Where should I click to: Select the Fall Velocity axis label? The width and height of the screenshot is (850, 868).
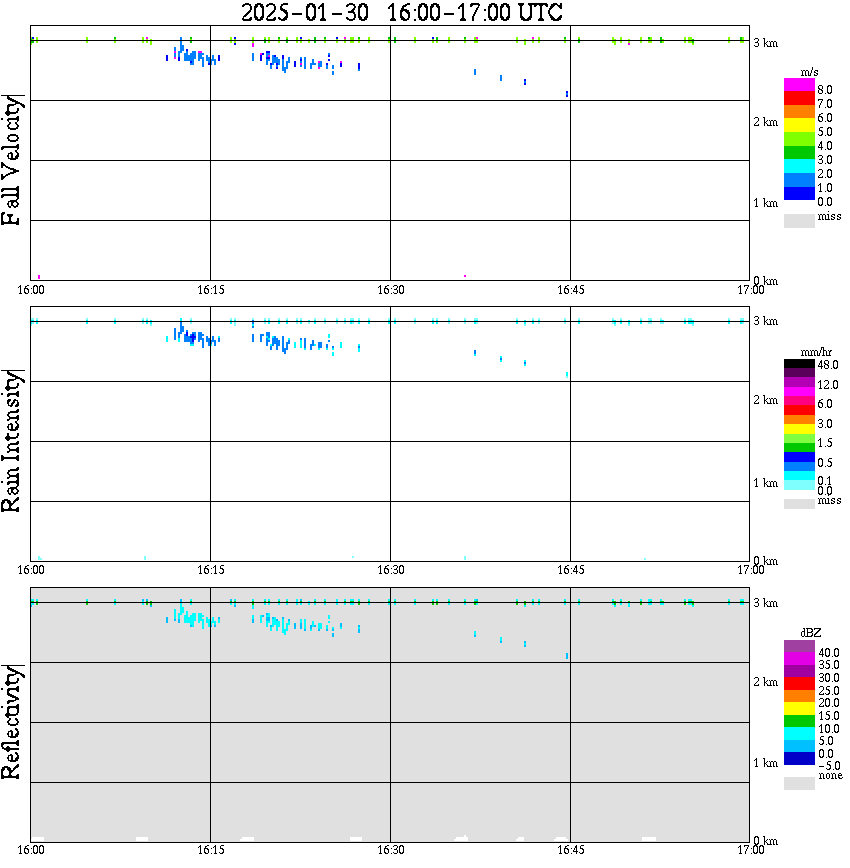(12, 160)
